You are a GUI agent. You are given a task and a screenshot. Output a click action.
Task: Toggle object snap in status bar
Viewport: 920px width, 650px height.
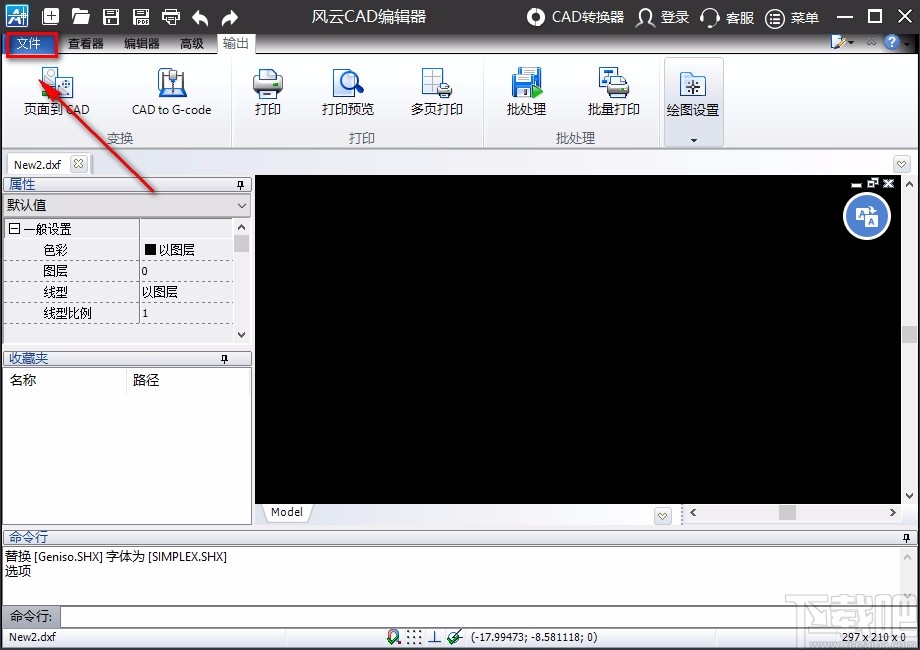[x=394, y=637]
